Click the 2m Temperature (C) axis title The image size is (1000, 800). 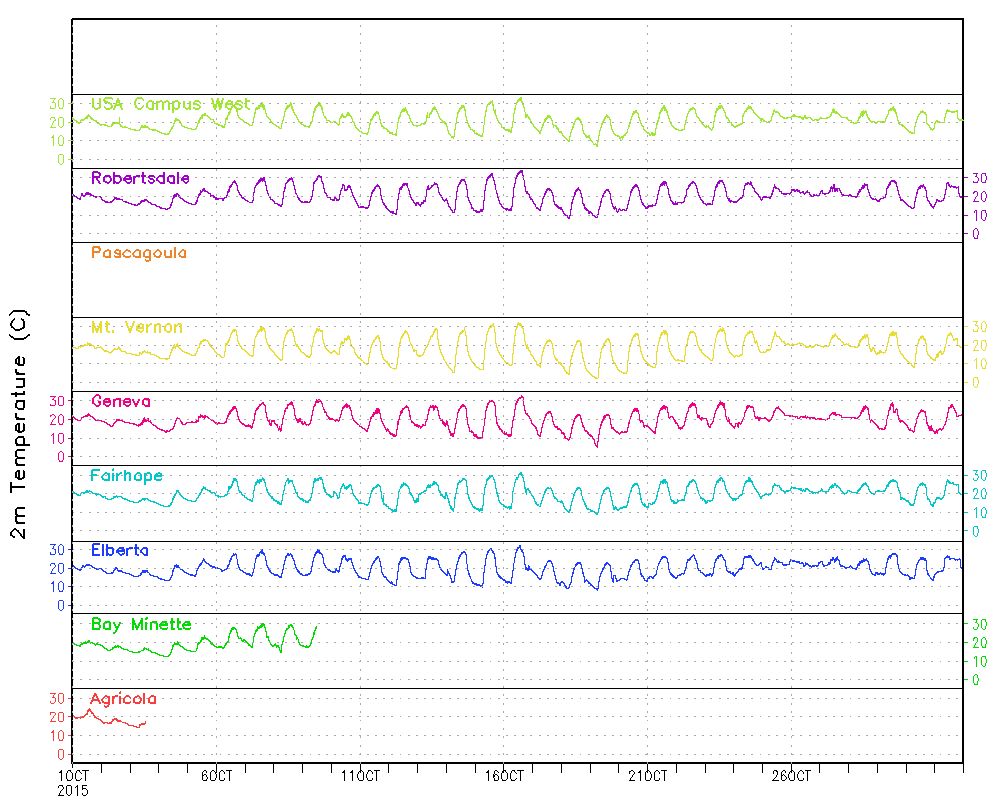tap(20, 425)
